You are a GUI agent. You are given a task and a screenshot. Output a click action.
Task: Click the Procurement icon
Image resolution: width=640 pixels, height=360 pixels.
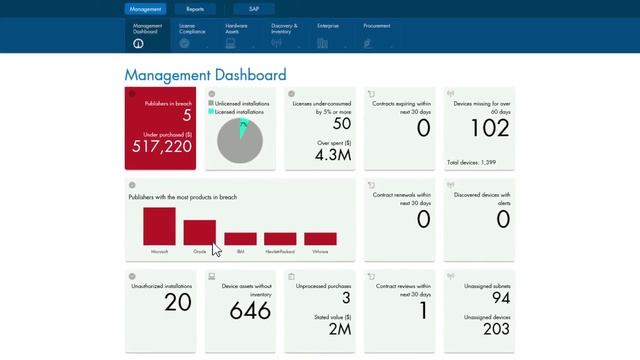point(368,43)
